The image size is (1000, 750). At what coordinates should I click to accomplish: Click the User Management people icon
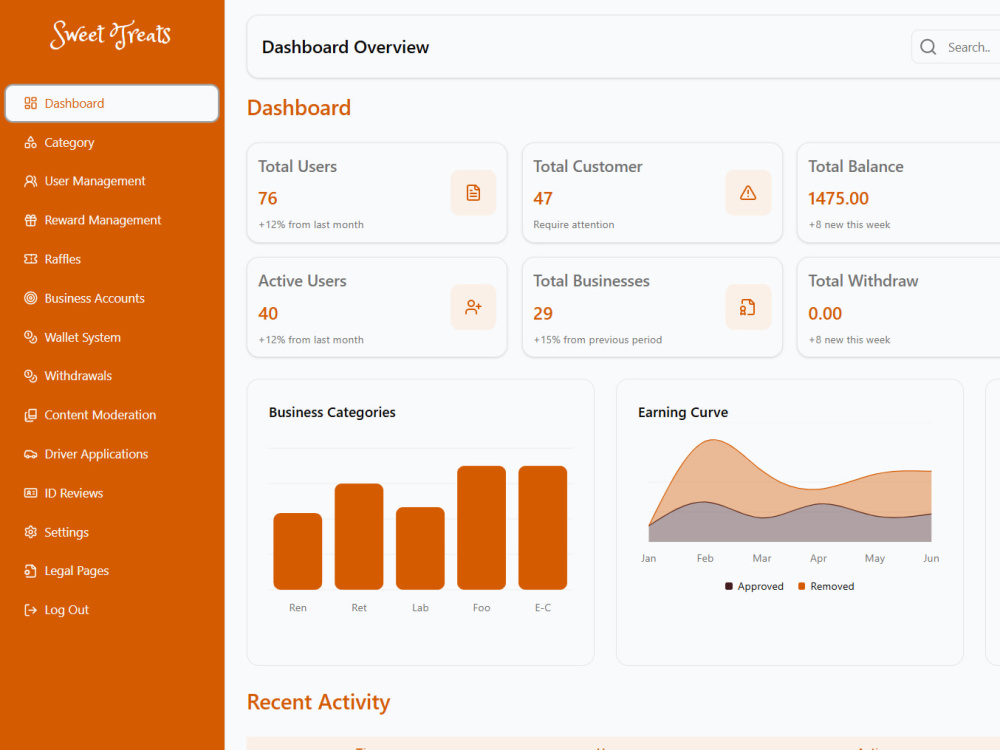point(31,181)
